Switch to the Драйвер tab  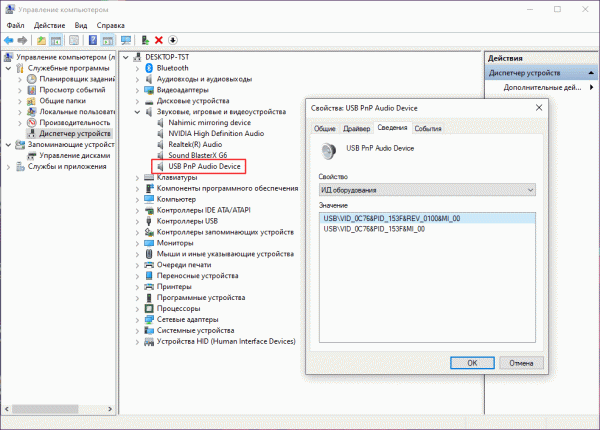(356, 129)
